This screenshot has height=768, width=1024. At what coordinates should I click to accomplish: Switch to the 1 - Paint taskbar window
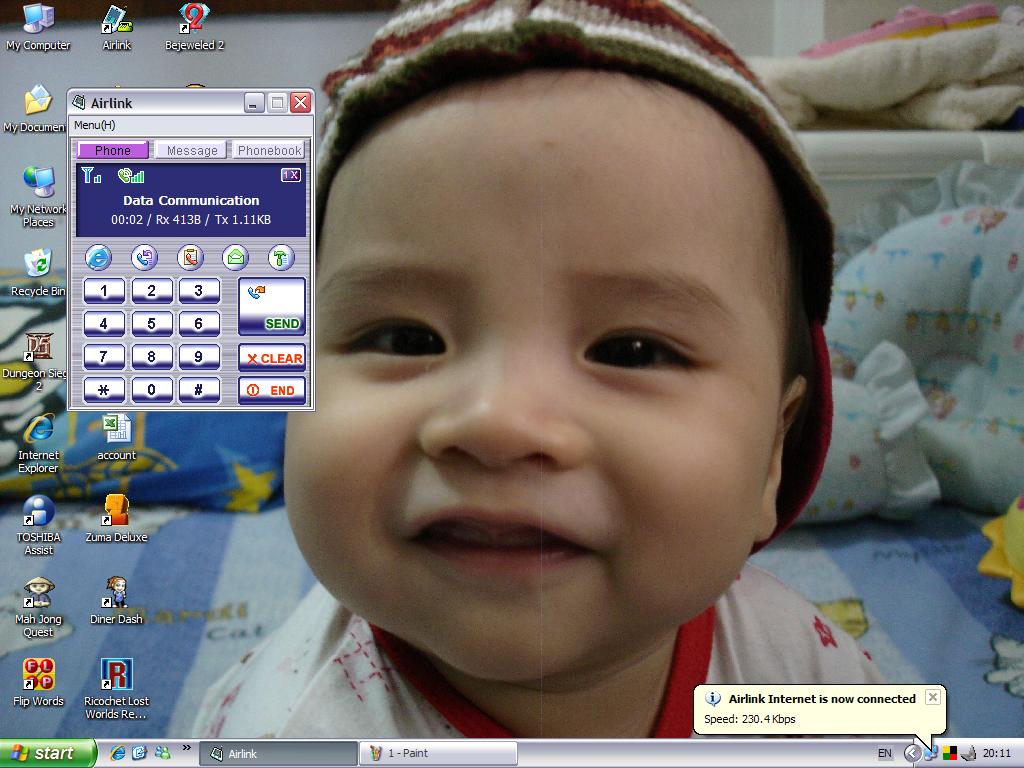point(438,754)
